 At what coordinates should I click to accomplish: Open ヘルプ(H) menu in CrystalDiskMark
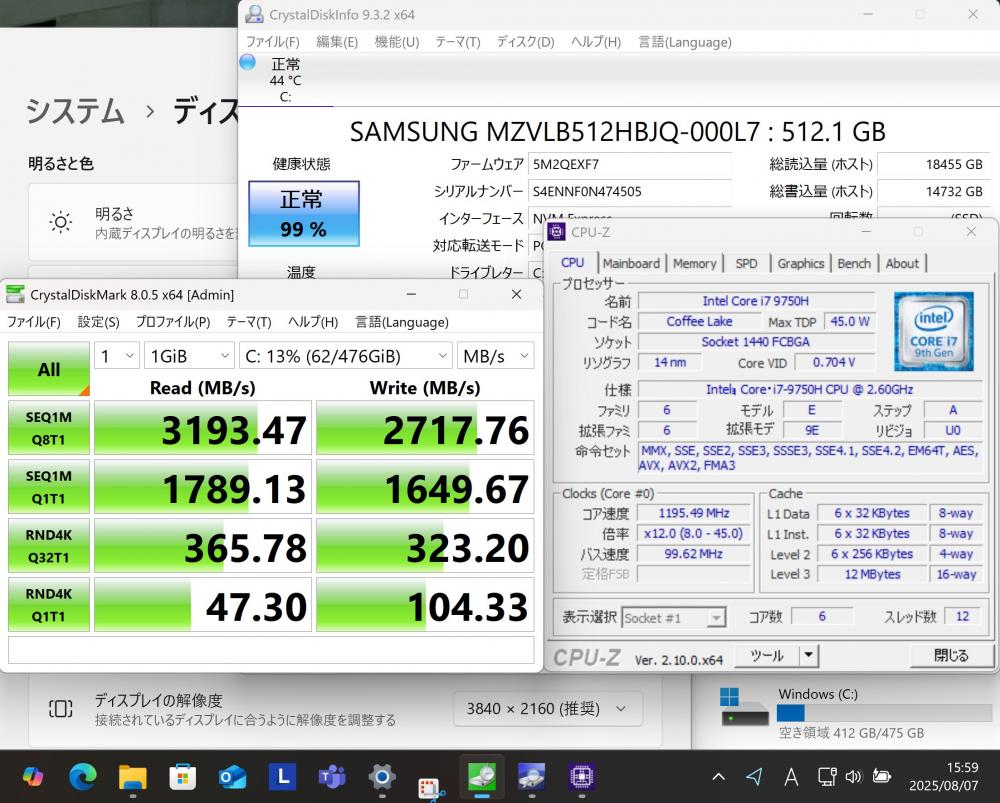(x=312, y=322)
